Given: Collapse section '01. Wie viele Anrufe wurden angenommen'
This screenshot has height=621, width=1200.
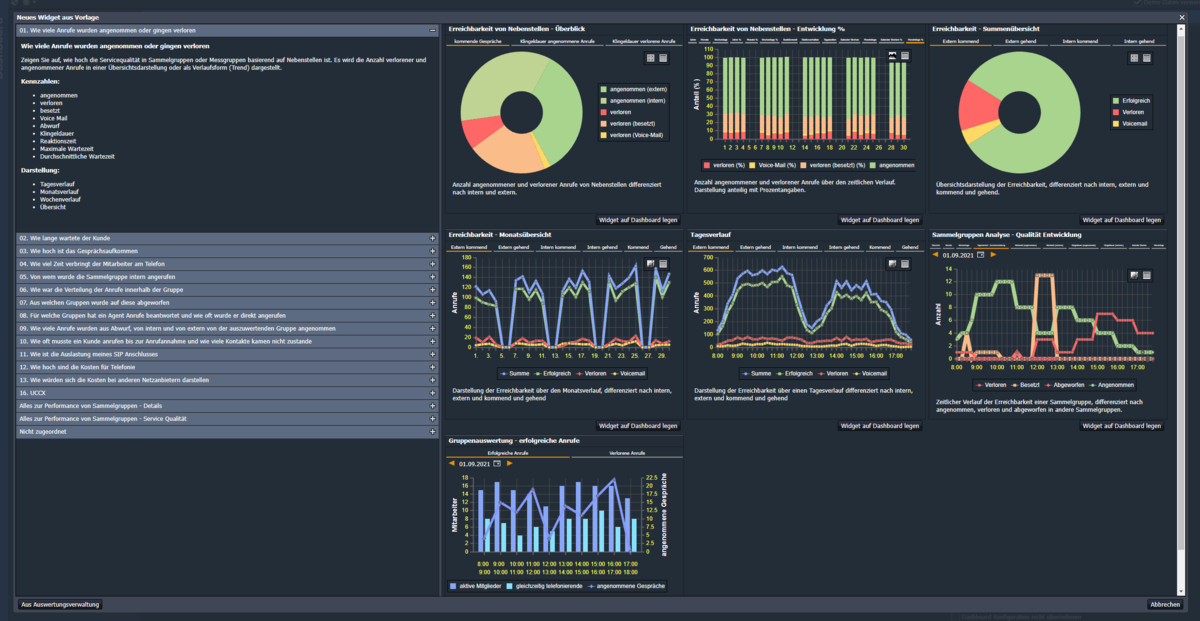Looking at the screenshot, I should (x=226, y=31).
